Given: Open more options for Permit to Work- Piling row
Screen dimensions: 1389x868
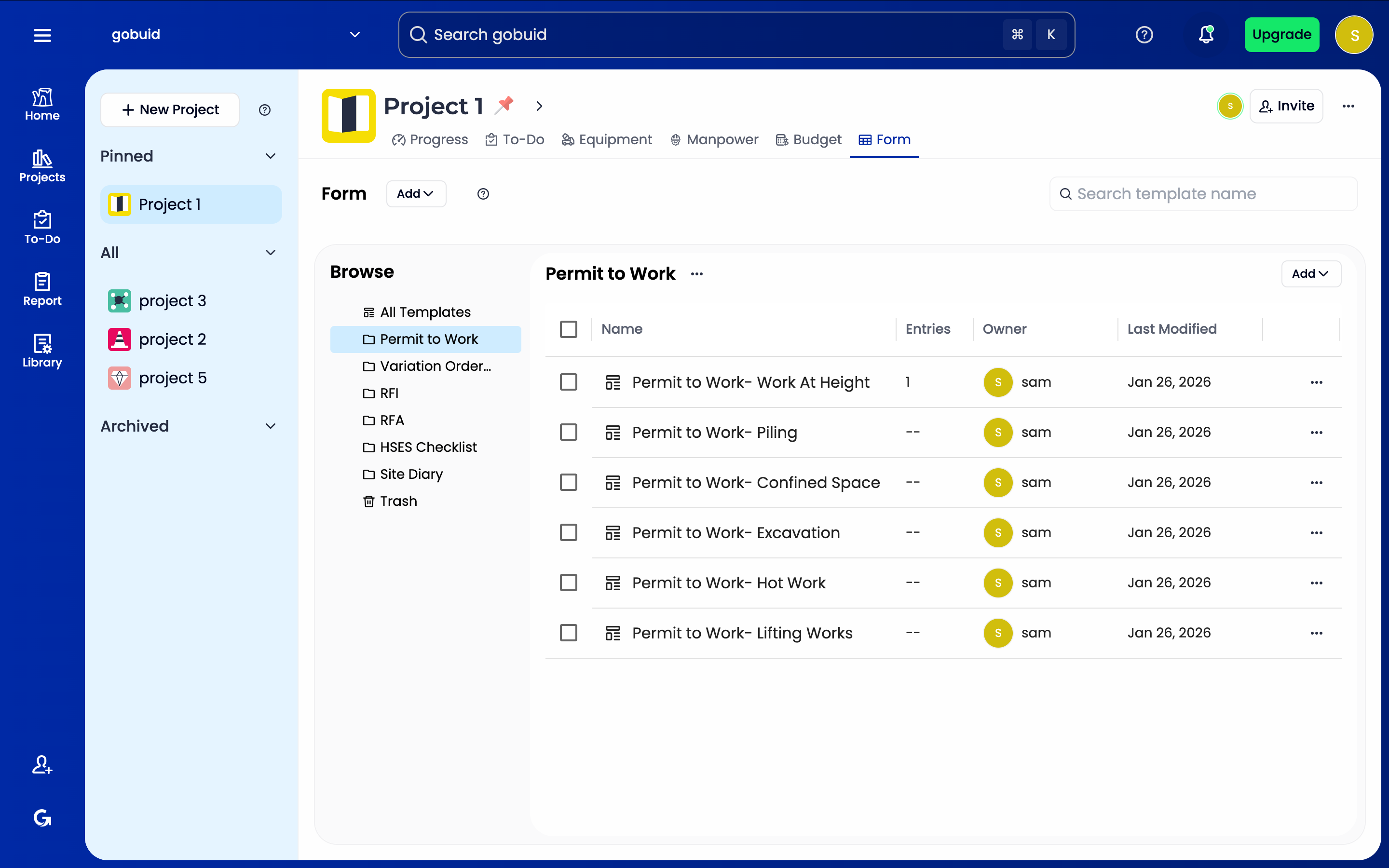Looking at the screenshot, I should point(1316,432).
